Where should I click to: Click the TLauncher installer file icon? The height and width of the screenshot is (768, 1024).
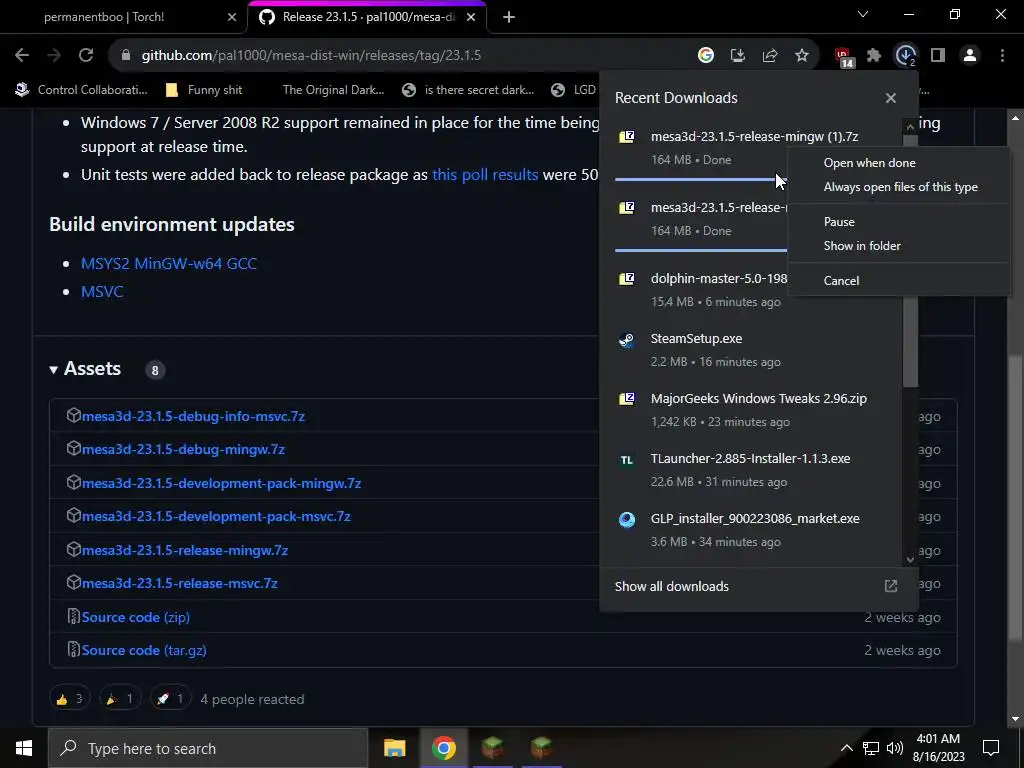point(627,460)
